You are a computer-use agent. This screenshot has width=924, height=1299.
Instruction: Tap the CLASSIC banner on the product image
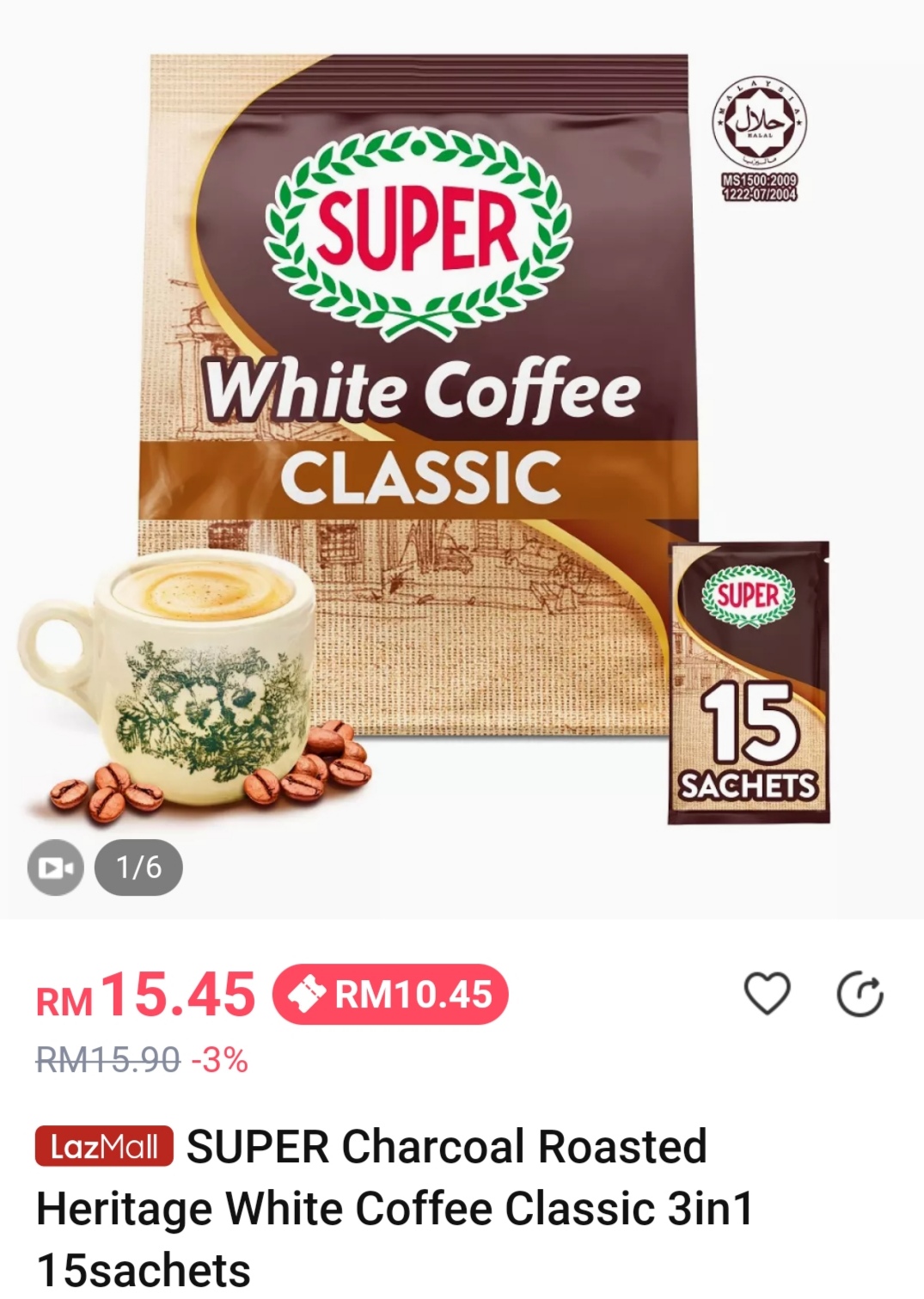(420, 478)
